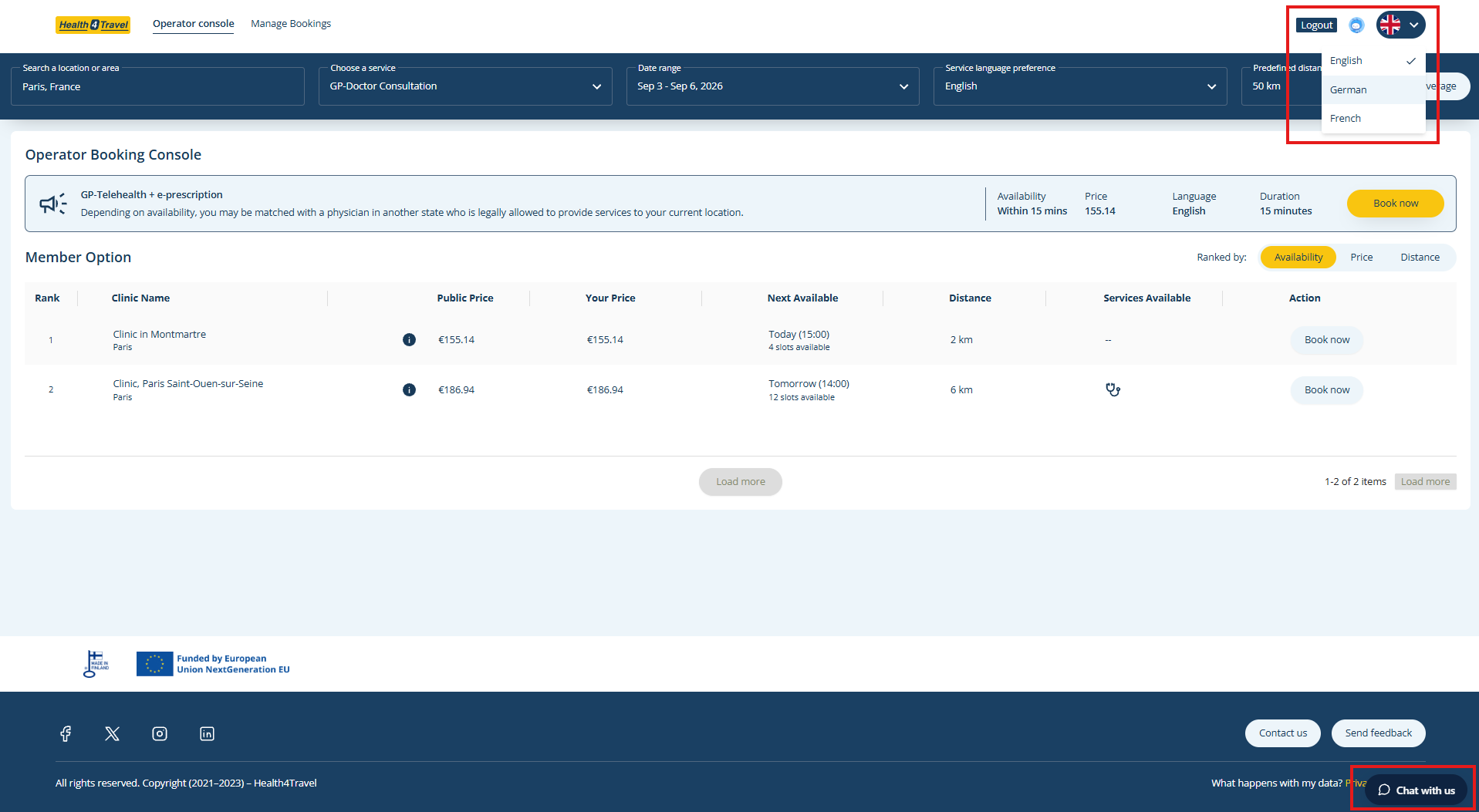Click the Services Available column header
The height and width of the screenshot is (812, 1479).
1146,298
